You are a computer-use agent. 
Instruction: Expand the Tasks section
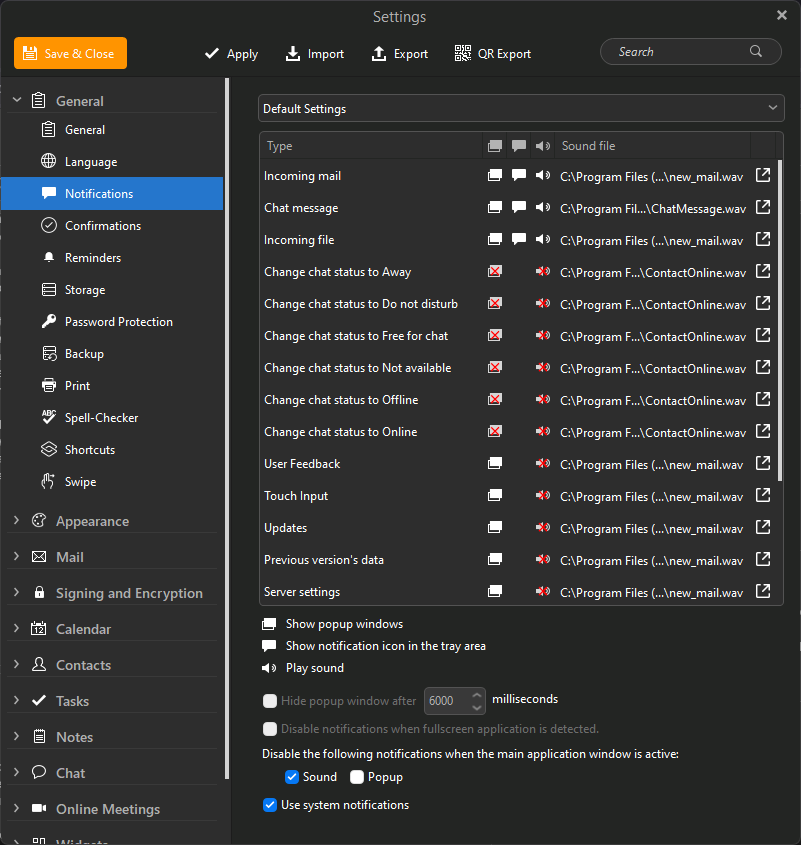pos(17,700)
